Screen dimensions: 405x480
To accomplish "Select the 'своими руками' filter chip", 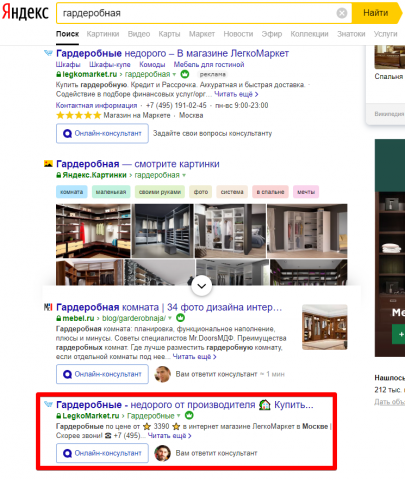I will coord(160,192).
